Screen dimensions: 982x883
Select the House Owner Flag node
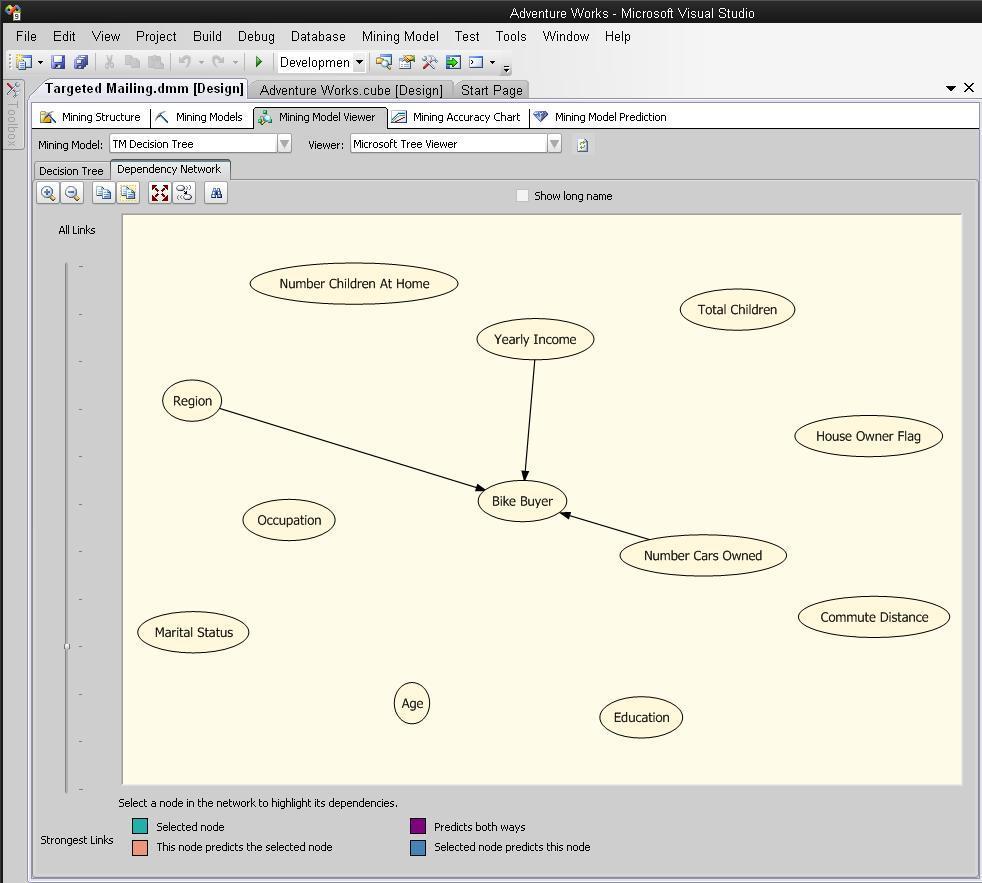[x=868, y=436]
